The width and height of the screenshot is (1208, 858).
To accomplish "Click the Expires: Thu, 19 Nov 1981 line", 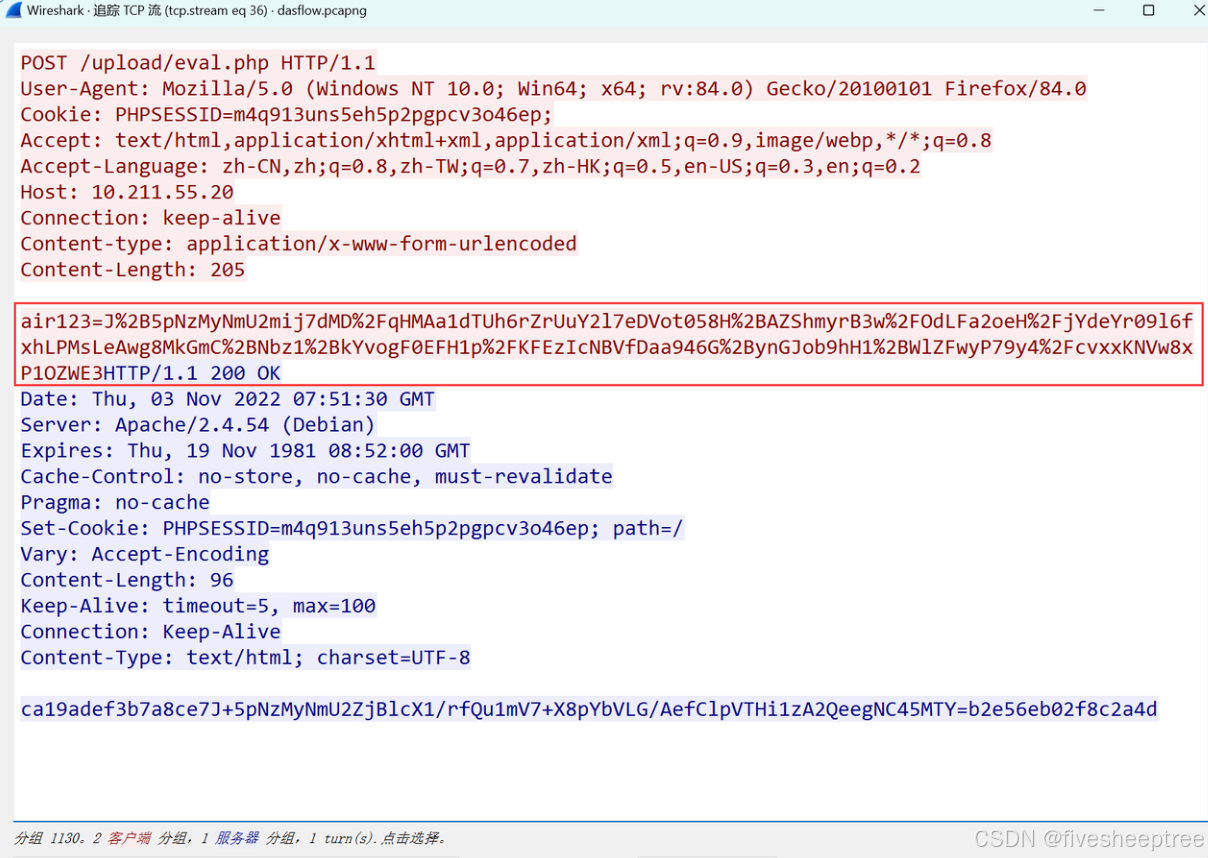I will 245,451.
